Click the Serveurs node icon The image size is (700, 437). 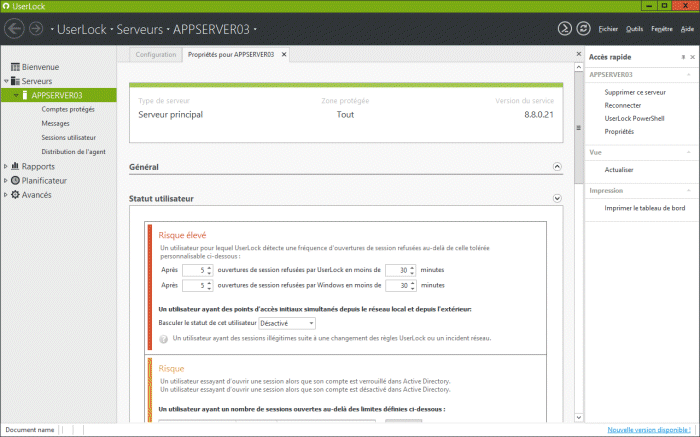coord(15,81)
